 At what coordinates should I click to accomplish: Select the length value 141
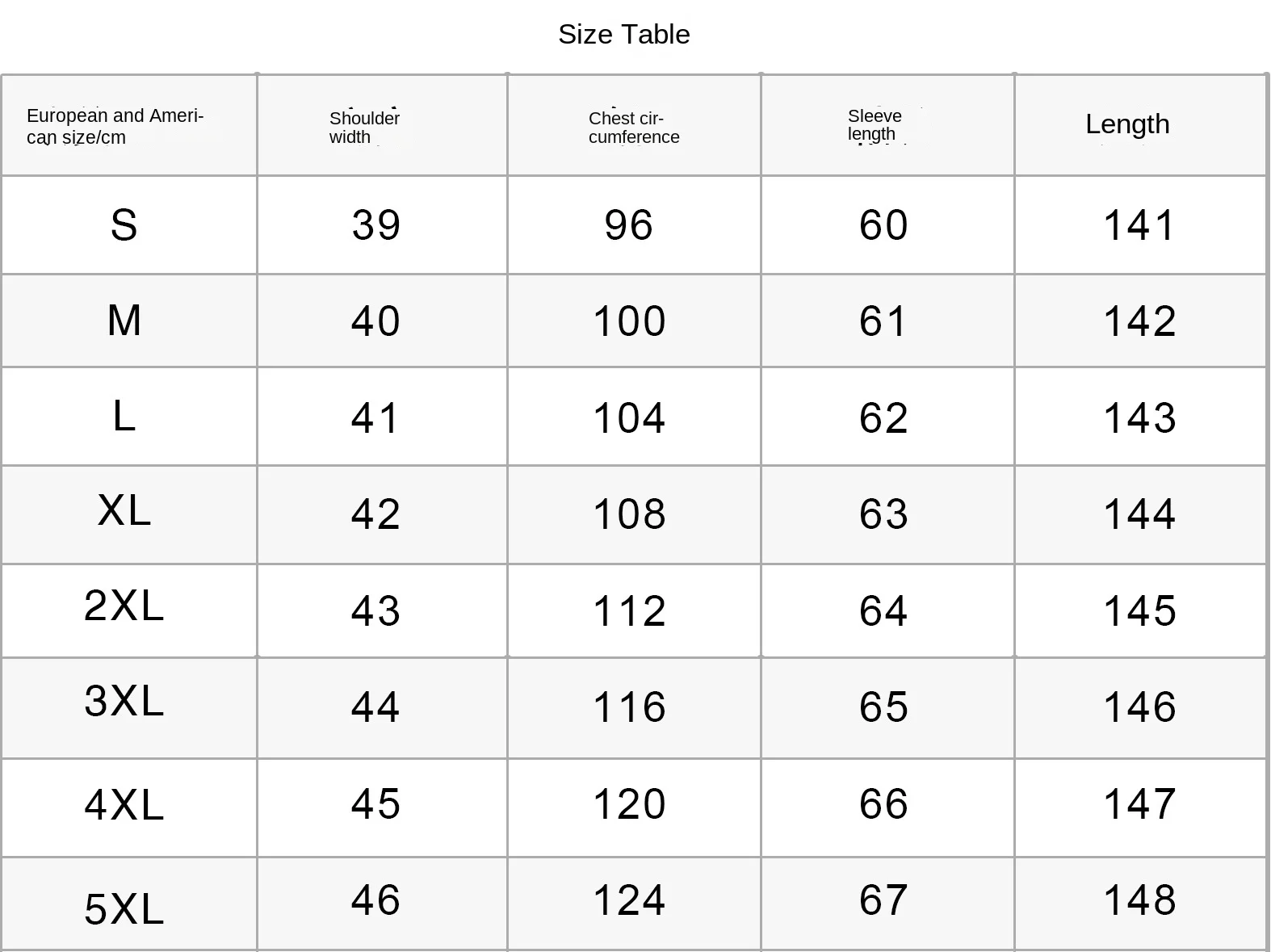point(1139,225)
